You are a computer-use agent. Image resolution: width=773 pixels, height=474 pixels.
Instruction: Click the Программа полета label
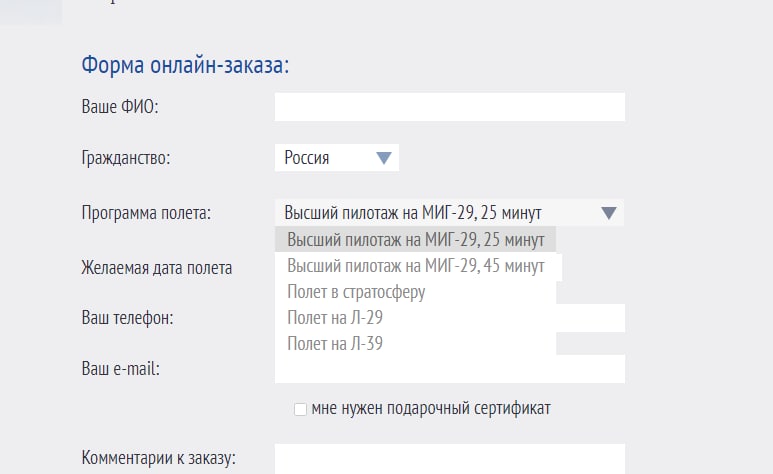pos(146,212)
